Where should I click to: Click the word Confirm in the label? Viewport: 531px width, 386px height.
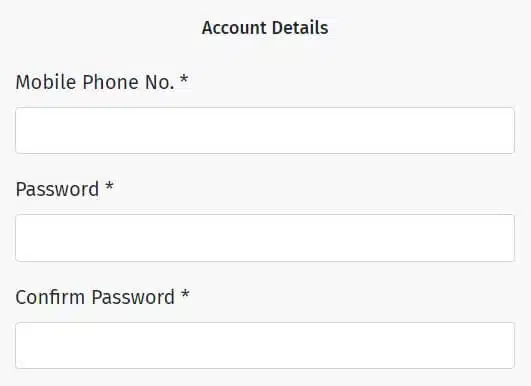[50, 297]
